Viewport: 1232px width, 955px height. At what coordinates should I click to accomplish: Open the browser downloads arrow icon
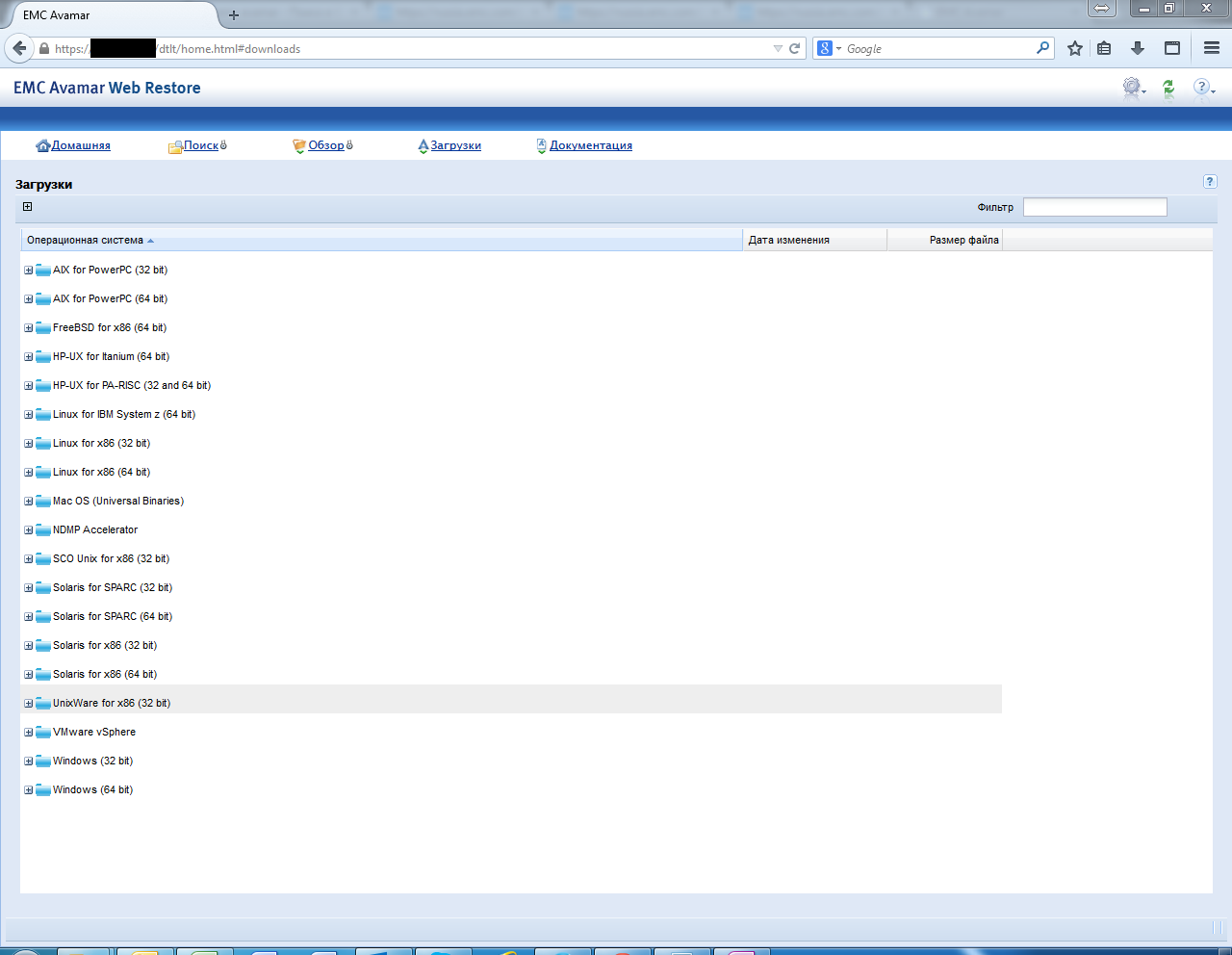(1138, 48)
